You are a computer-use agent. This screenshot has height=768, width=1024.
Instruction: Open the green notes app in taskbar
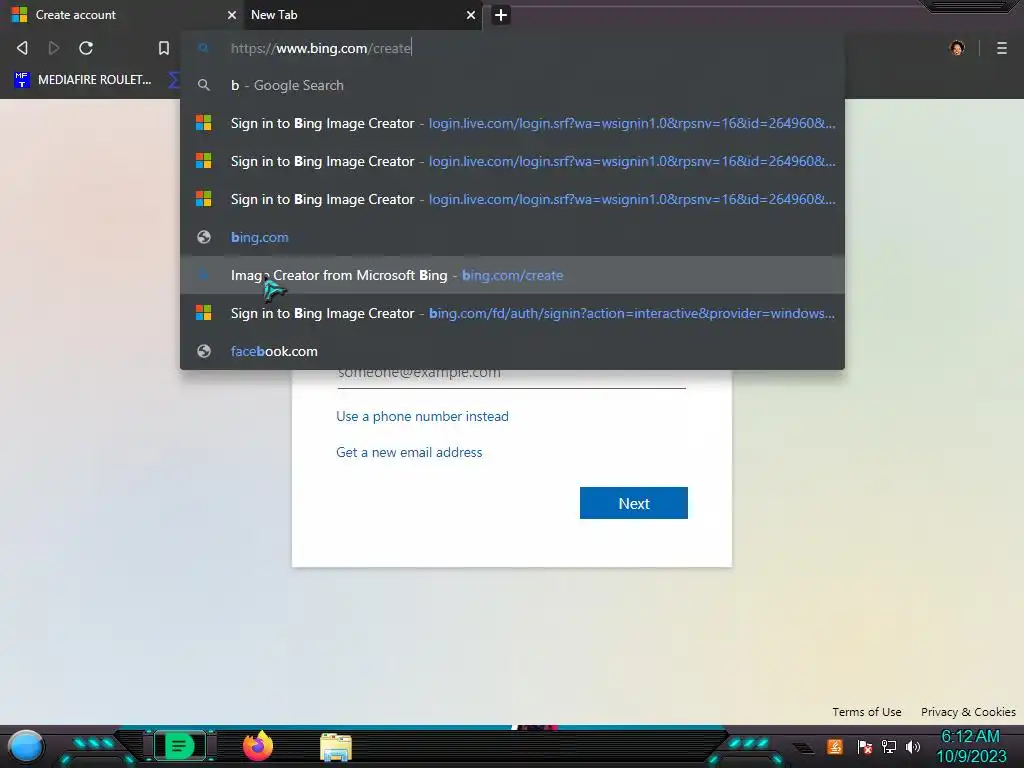tap(180, 746)
